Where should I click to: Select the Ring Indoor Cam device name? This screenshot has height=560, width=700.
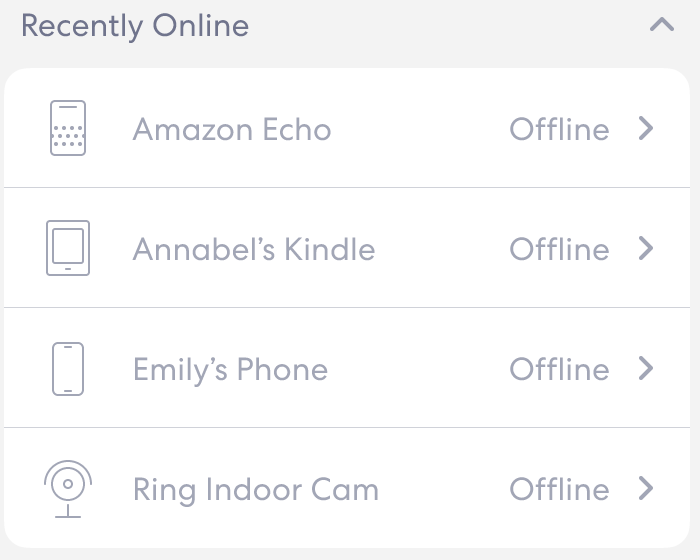click(x=256, y=489)
